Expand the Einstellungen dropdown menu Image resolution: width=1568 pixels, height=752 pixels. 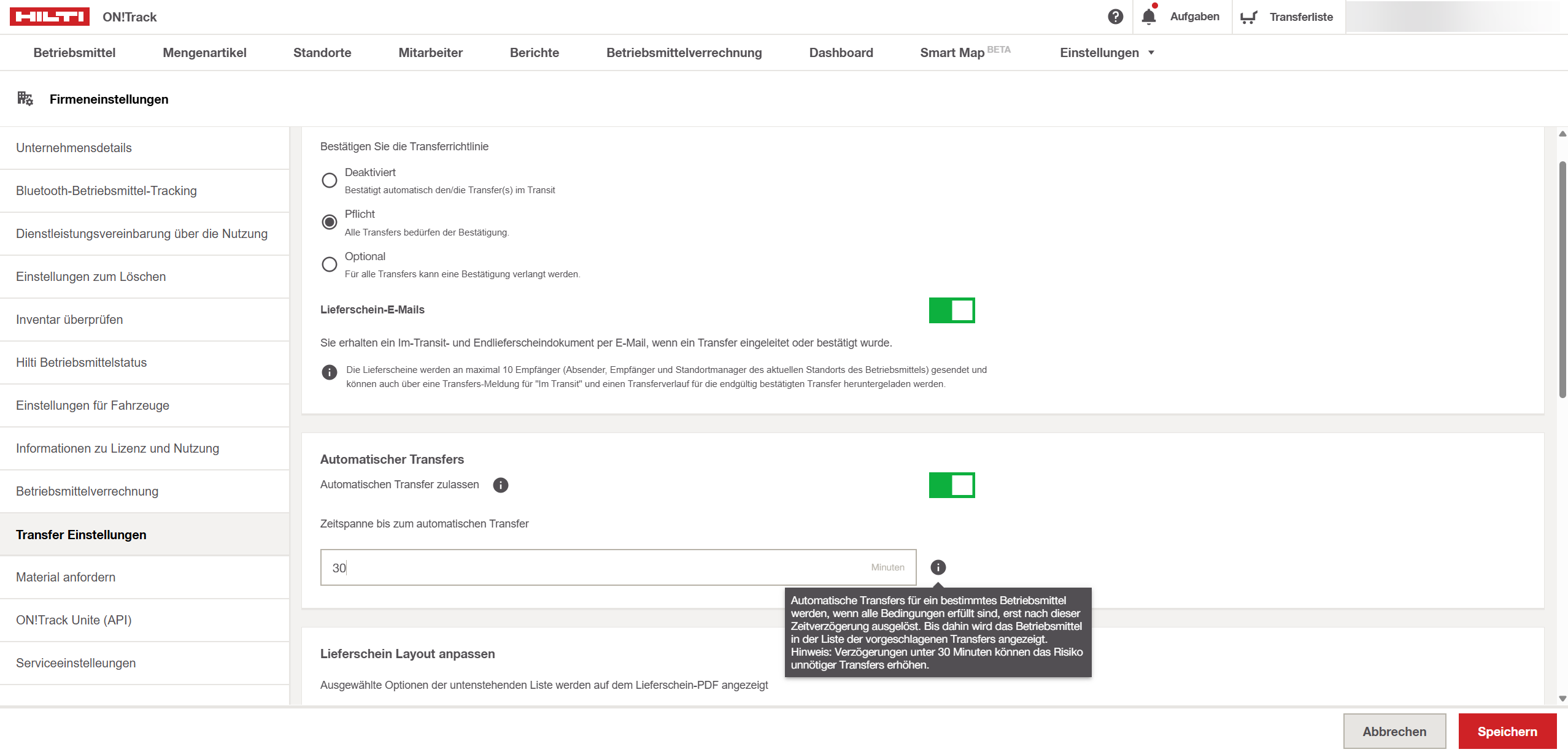pyautogui.click(x=1106, y=53)
